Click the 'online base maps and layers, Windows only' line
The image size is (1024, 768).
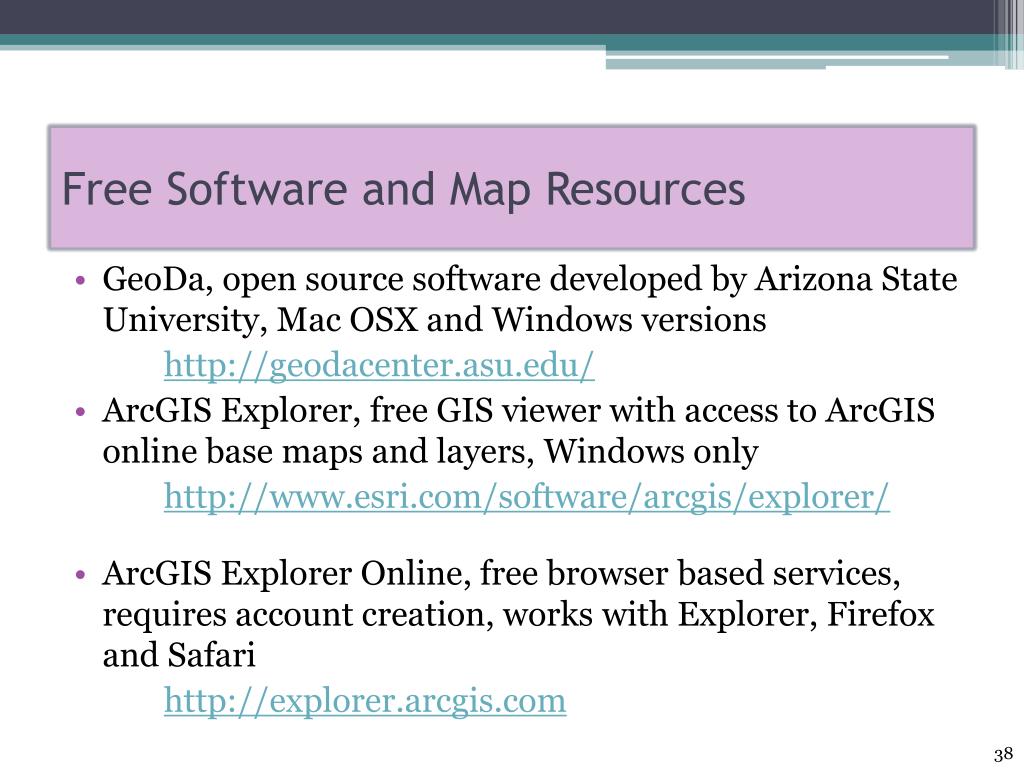(x=430, y=451)
